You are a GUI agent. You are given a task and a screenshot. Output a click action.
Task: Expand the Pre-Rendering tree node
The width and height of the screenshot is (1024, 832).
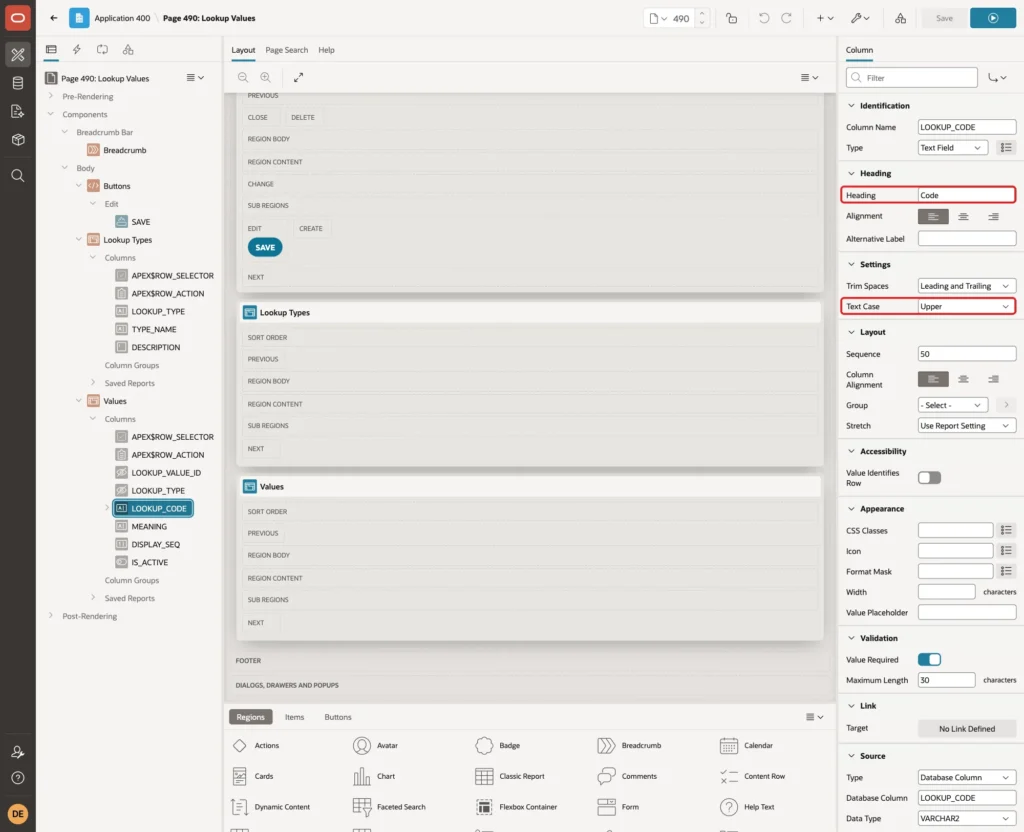[x=50, y=96]
